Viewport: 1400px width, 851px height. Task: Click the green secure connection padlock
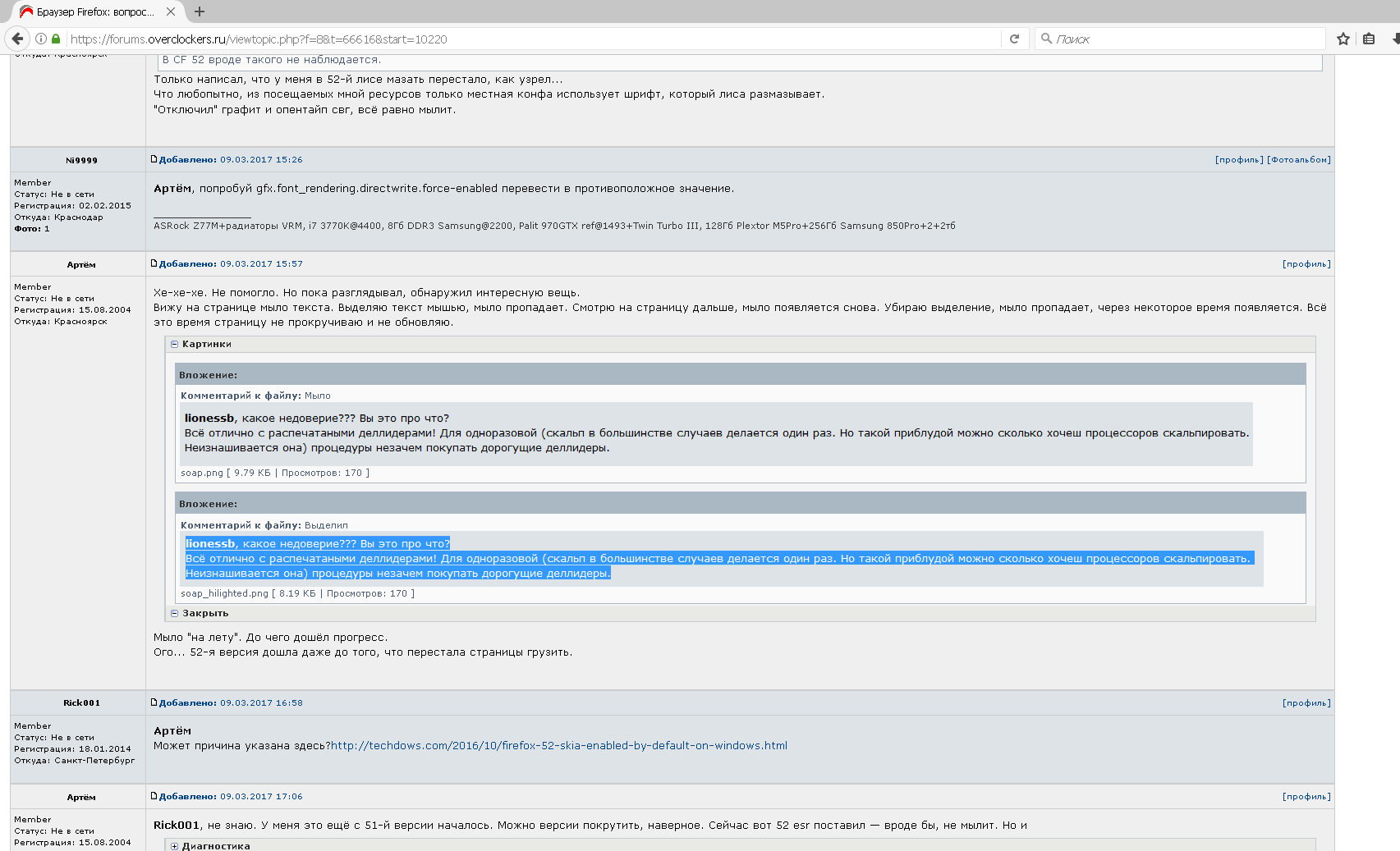[x=56, y=39]
